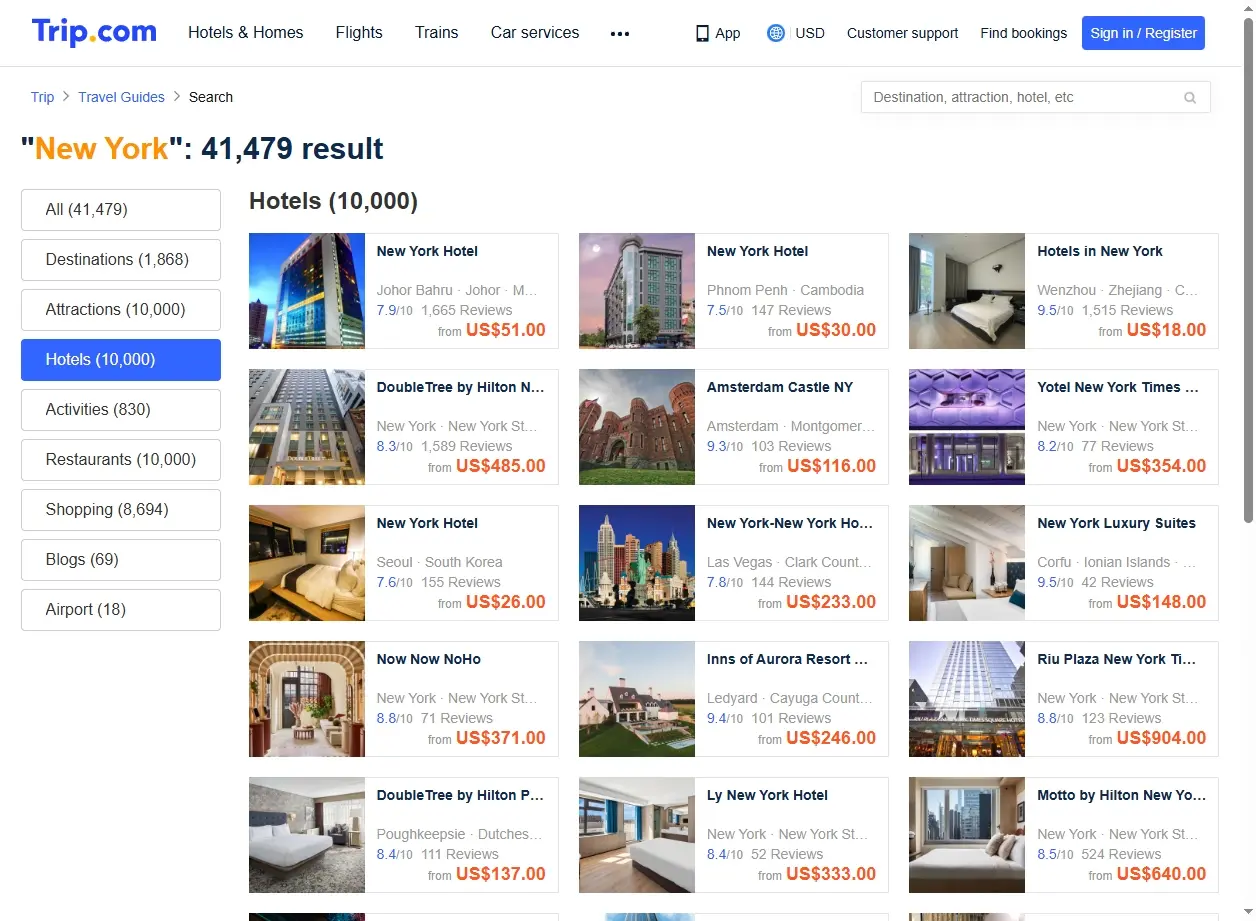
Task: Open Motto by Hilton photo
Action: click(967, 835)
